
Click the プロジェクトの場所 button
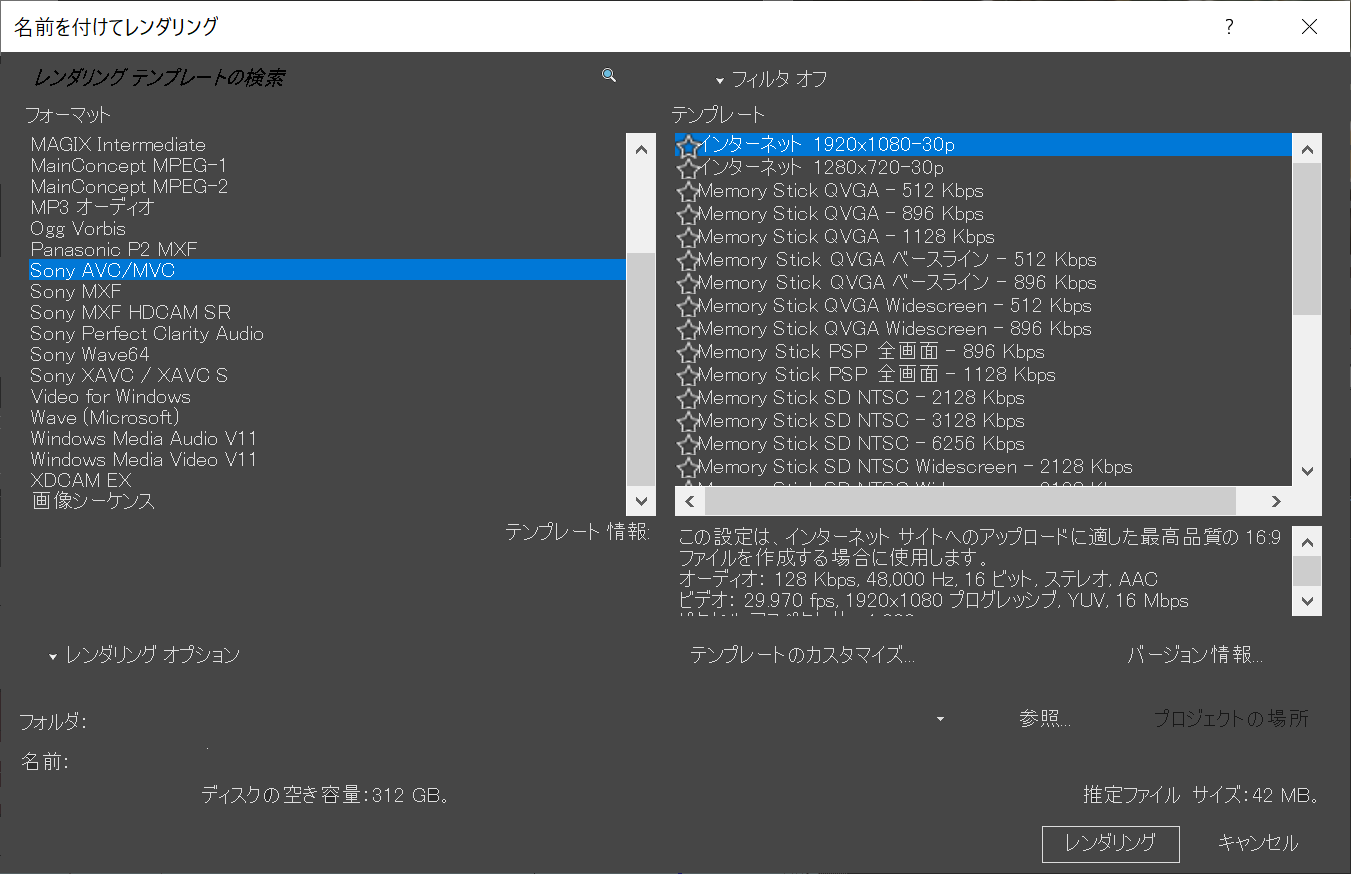(1230, 718)
